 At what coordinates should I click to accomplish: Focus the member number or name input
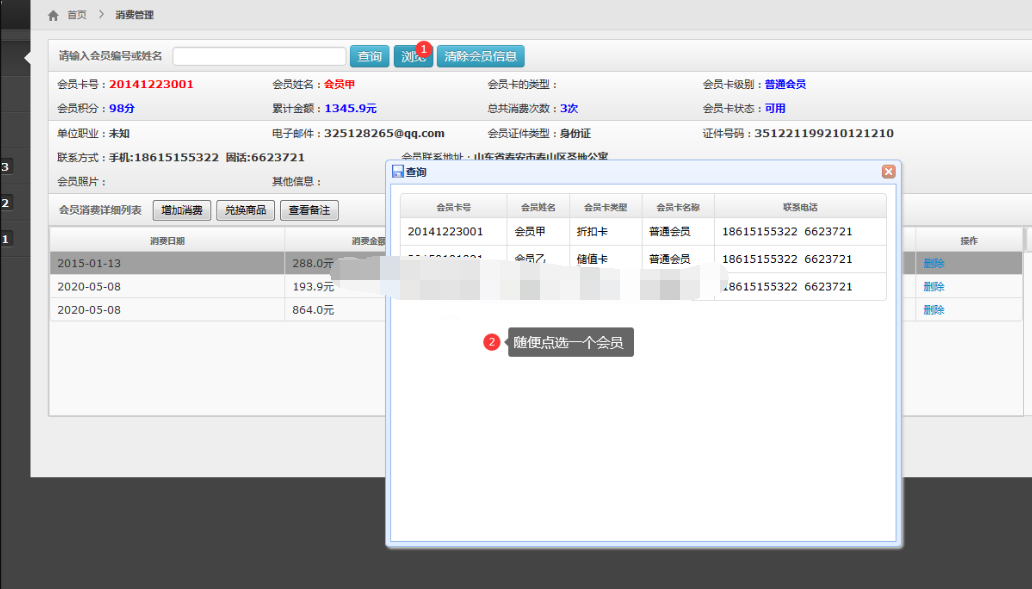(x=259, y=57)
